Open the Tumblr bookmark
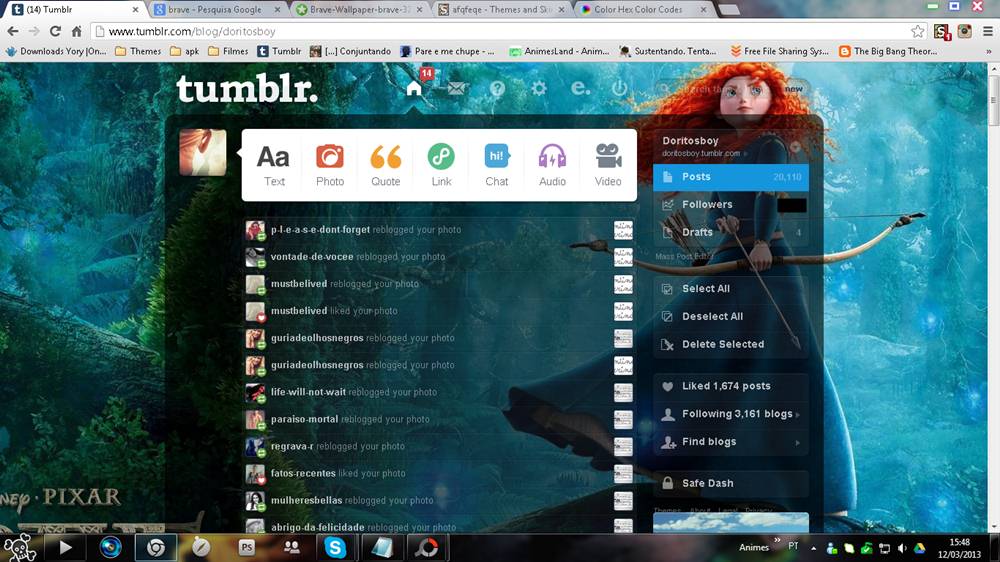 (x=279, y=51)
